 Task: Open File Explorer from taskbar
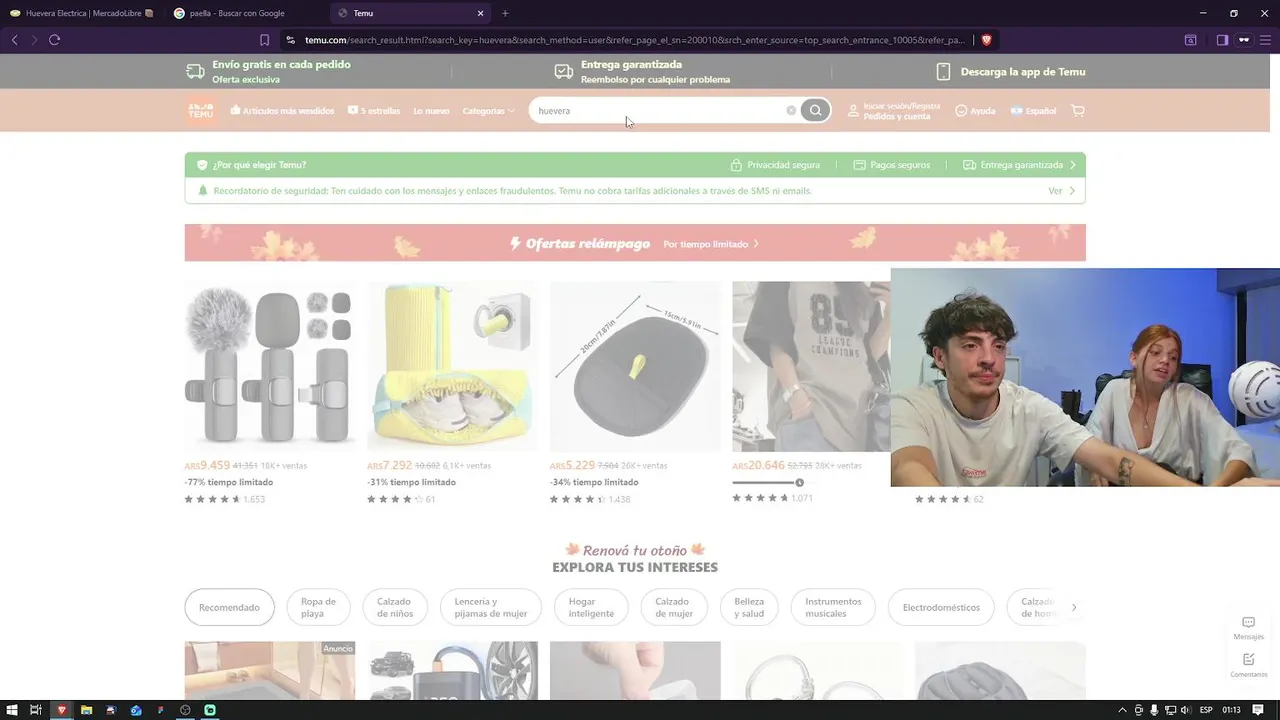click(x=86, y=710)
